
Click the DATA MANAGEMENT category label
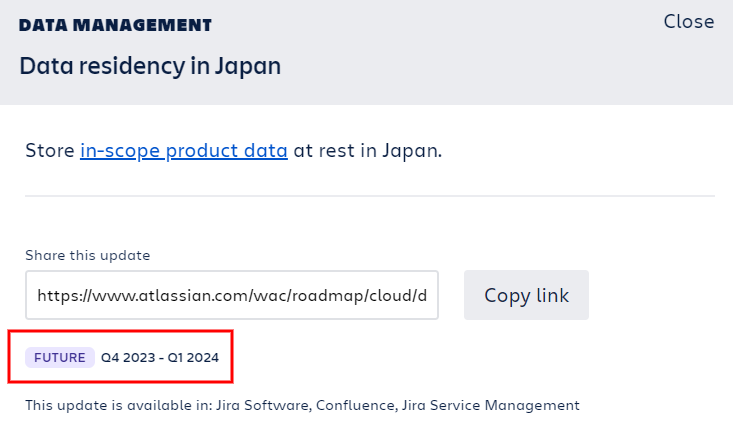(x=115, y=25)
